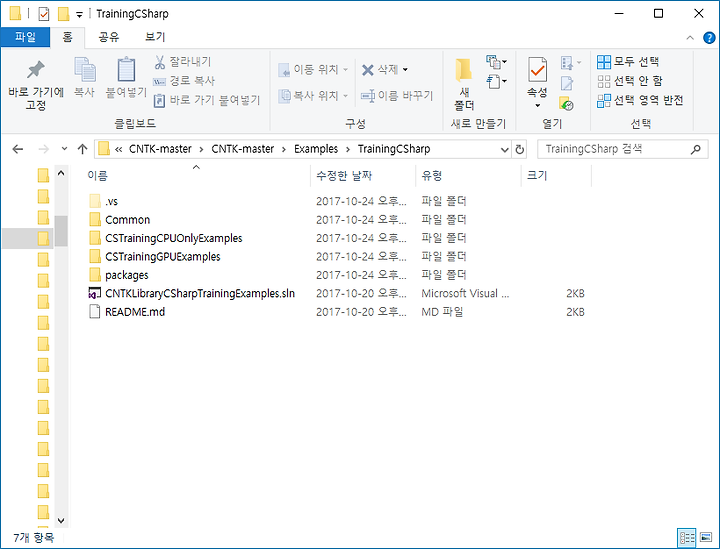The image size is (720, 549).
Task: Click the TrainingCSharp breadcrumb segment
Action: [394, 149]
